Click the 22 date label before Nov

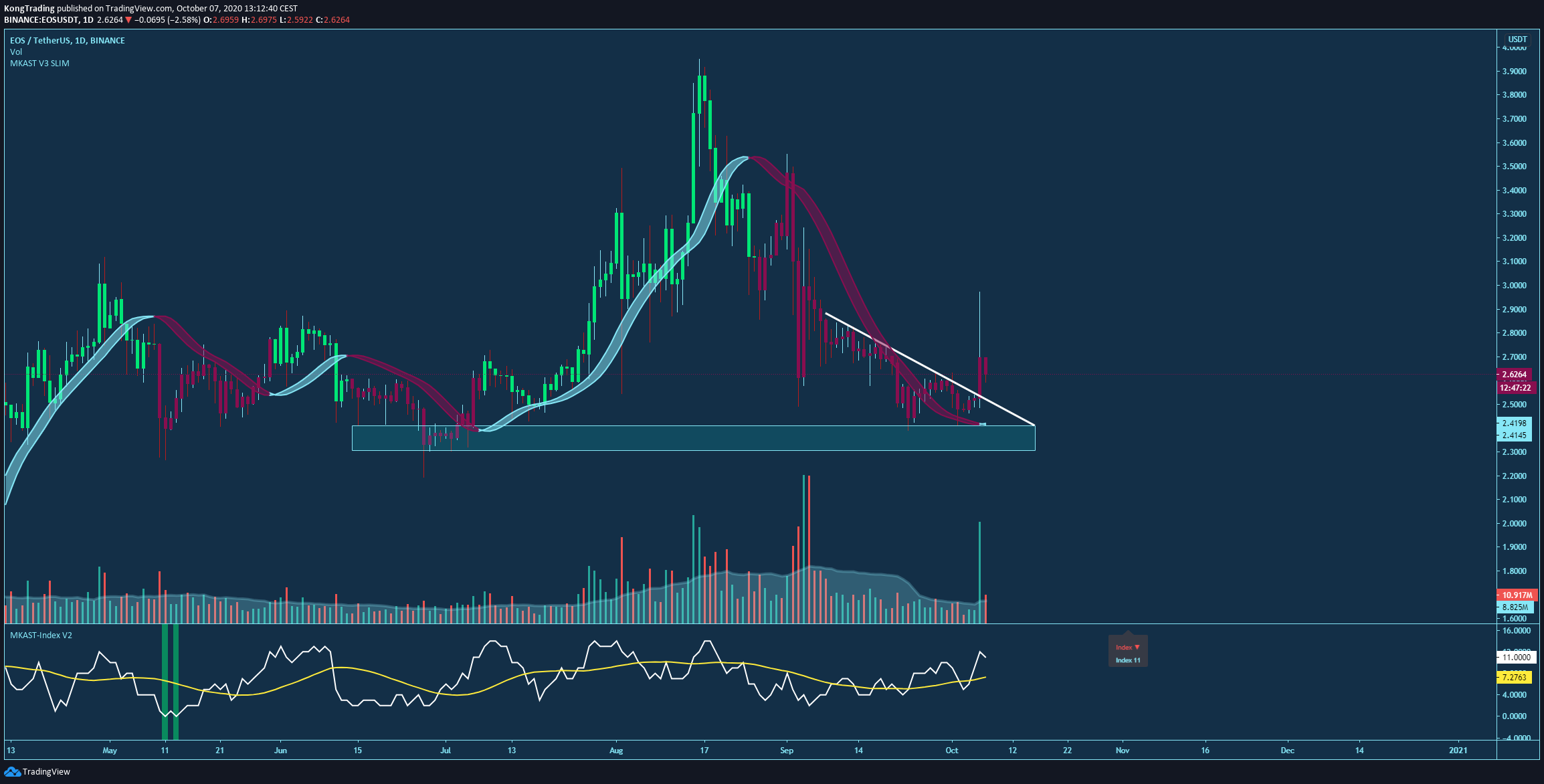click(x=1068, y=751)
